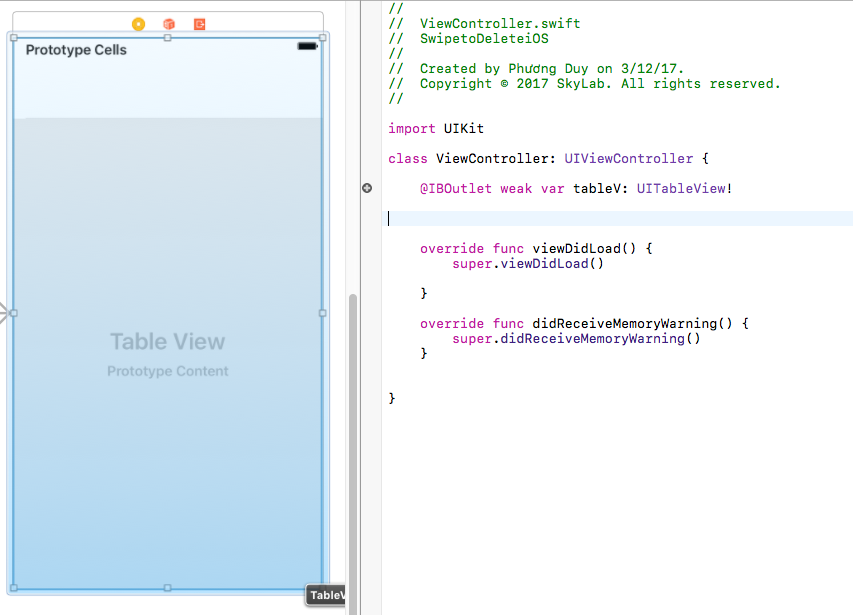Click the Created by Phương Duy comment
The width and height of the screenshot is (853, 615).
(536, 69)
